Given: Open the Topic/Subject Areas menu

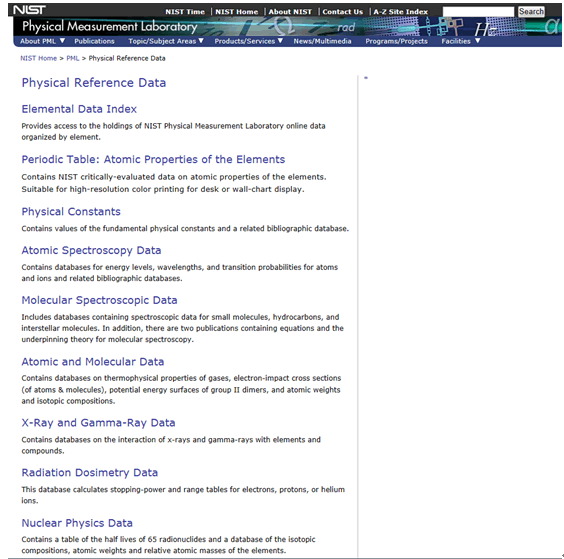Looking at the screenshot, I should pyautogui.click(x=162, y=41).
